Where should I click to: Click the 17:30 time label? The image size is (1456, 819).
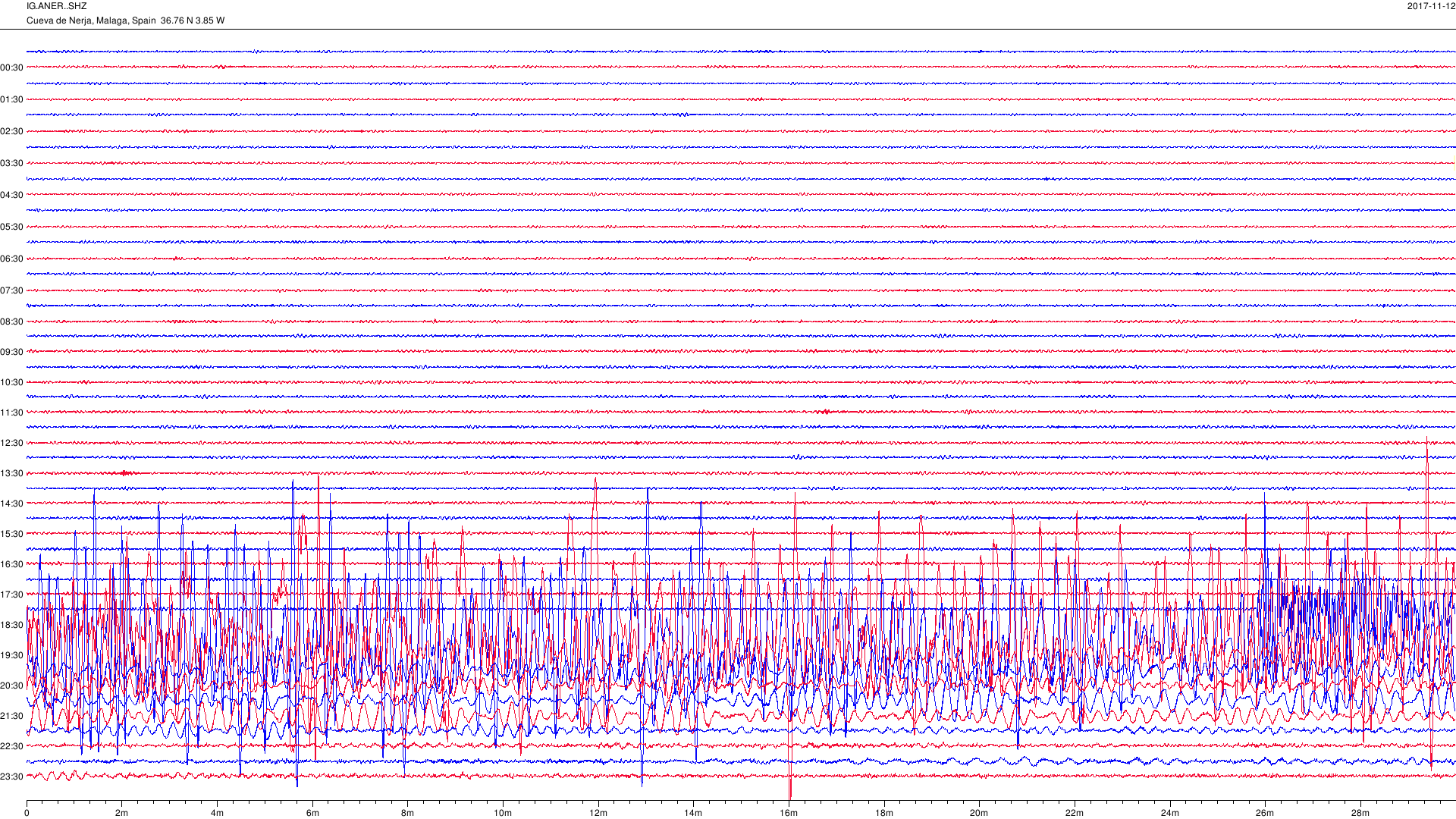[12, 595]
